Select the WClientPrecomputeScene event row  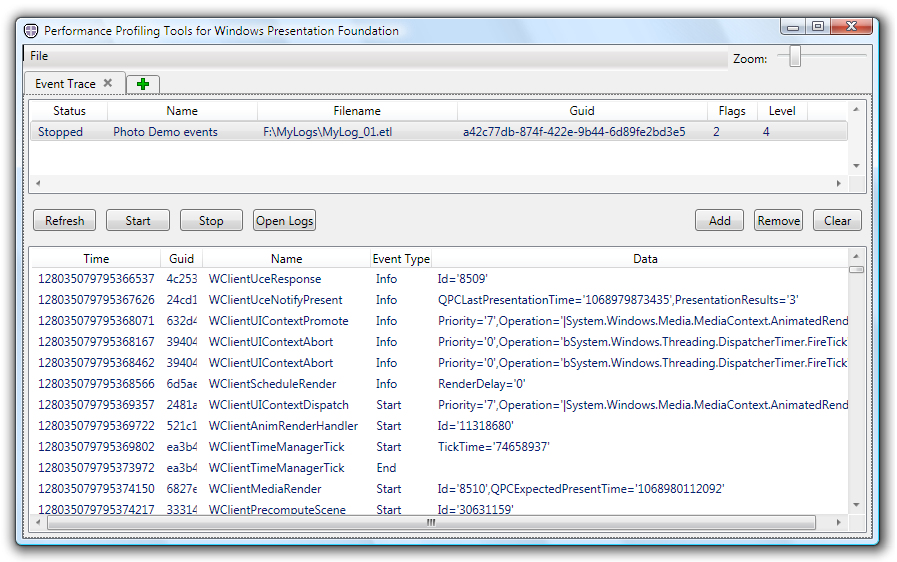tap(439, 508)
